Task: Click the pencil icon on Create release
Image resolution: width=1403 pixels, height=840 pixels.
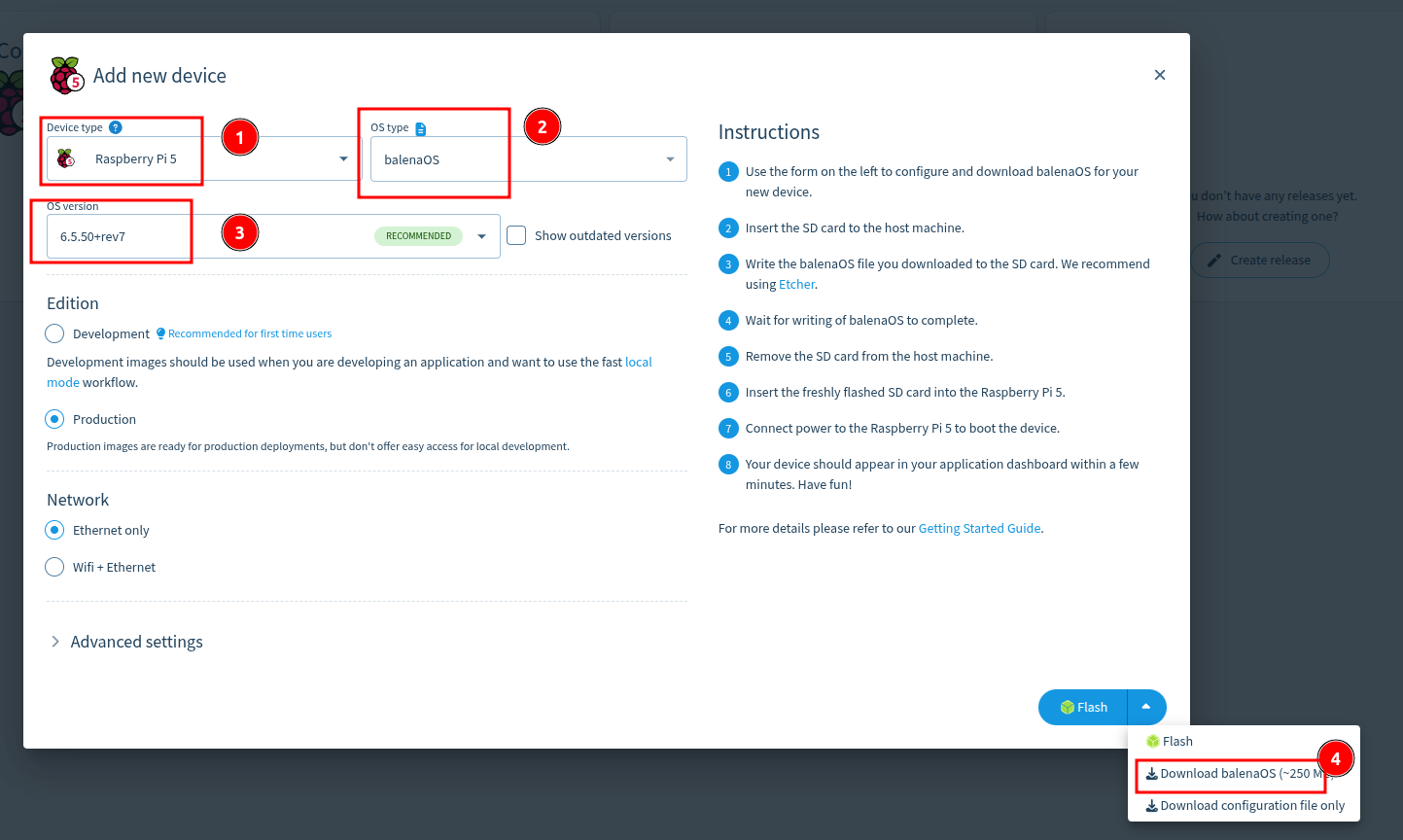Action: 1213,261
